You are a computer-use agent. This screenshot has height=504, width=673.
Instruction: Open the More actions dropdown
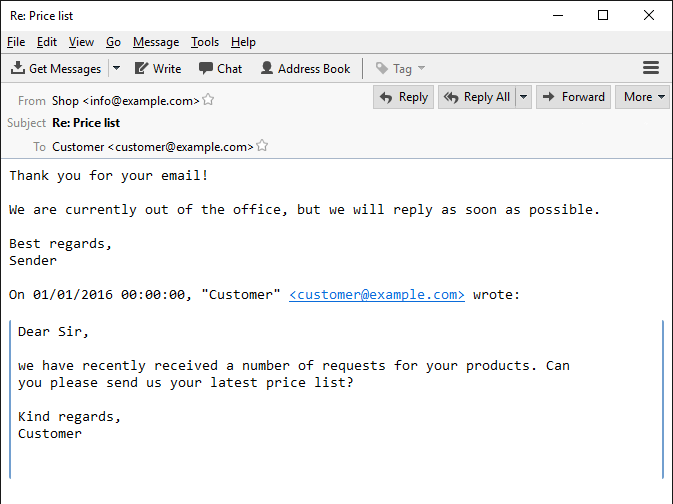[644, 97]
